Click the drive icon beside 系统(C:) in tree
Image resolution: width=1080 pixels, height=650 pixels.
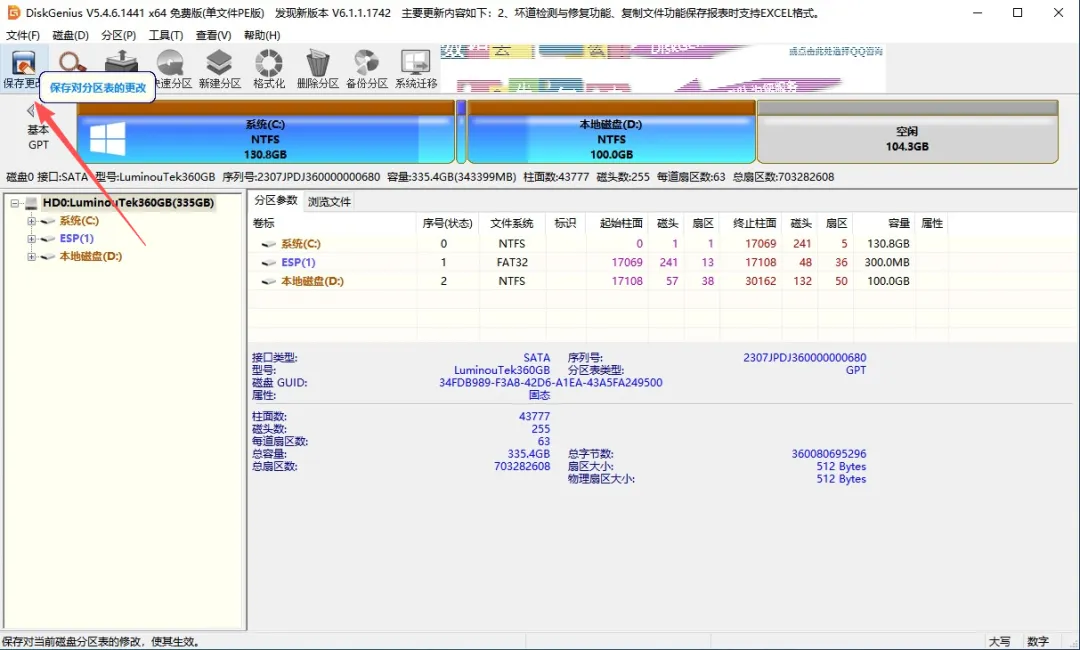point(48,221)
